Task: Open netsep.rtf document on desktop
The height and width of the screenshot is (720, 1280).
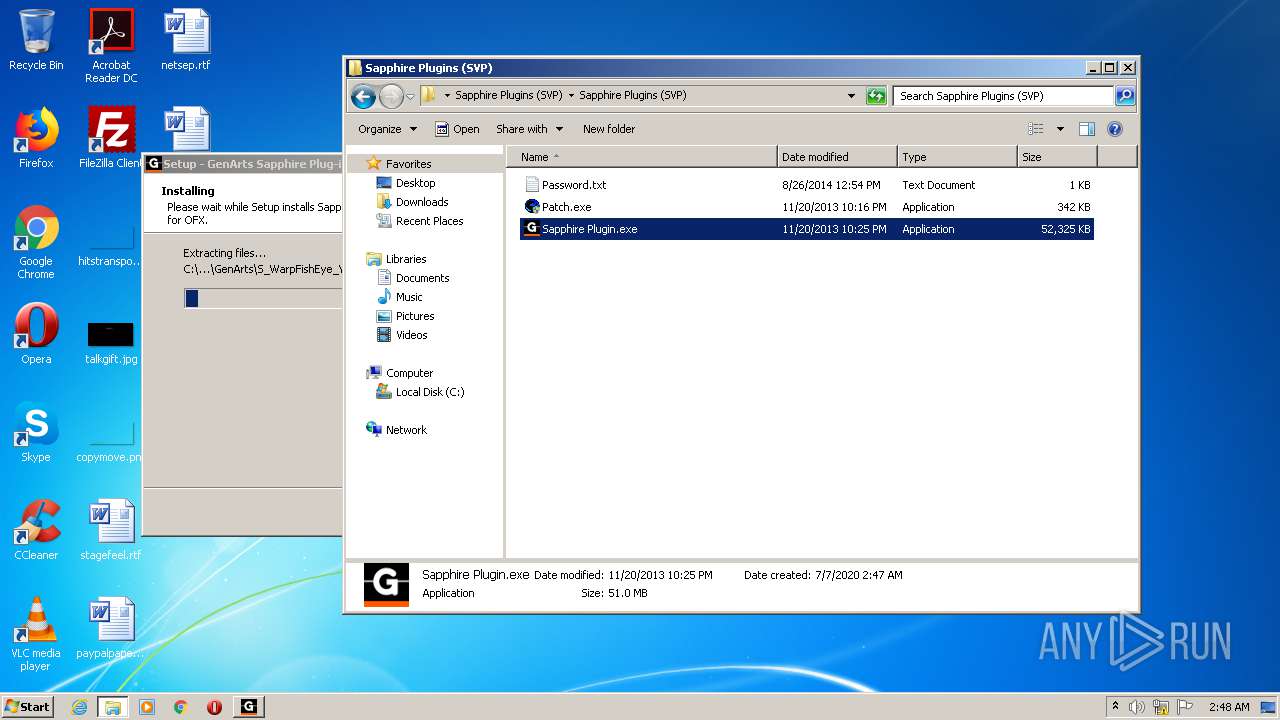Action: pyautogui.click(x=186, y=40)
